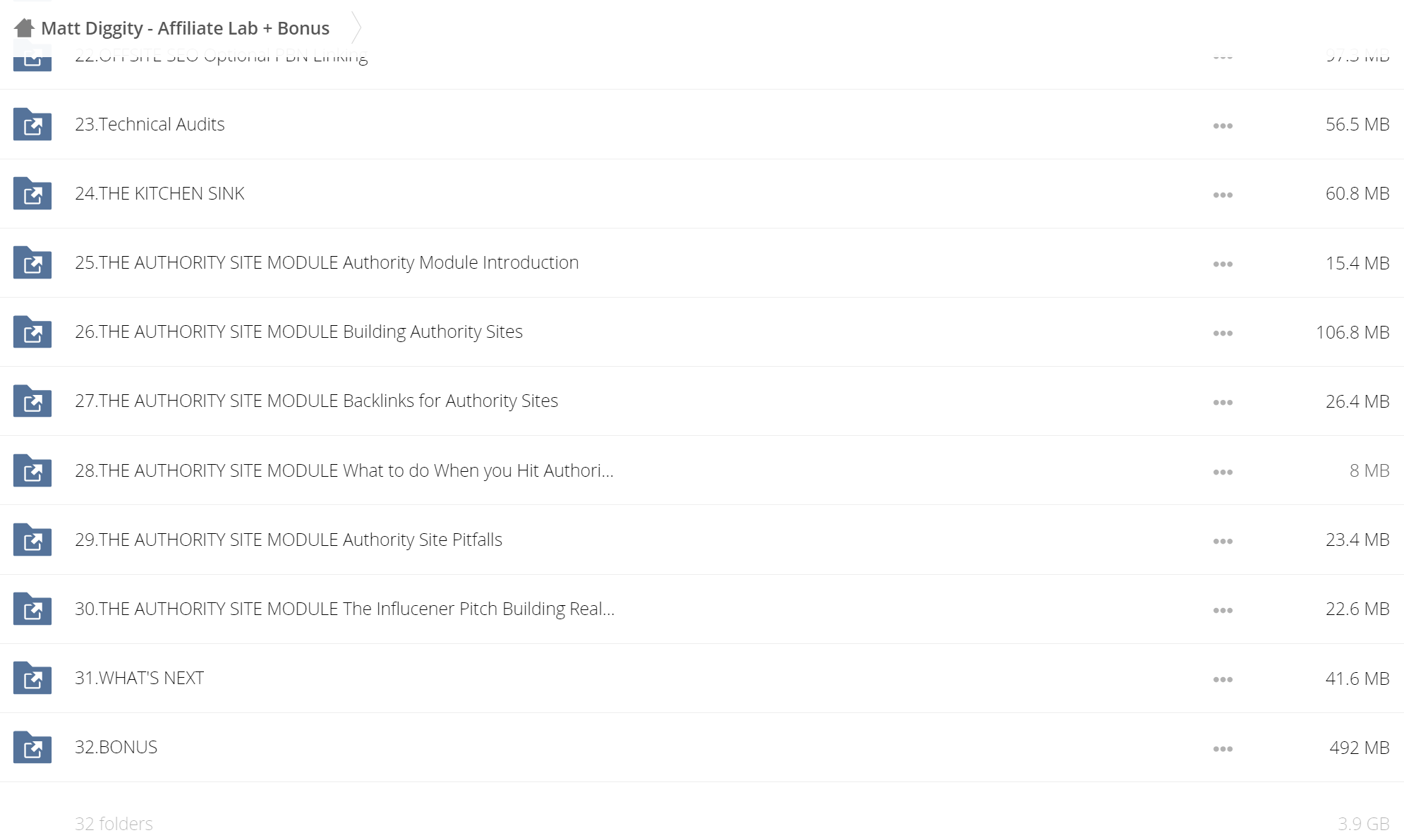Open 25.THE AUTHORITY SITE MODULE Authority Module Introduction

pyautogui.click(x=327, y=262)
